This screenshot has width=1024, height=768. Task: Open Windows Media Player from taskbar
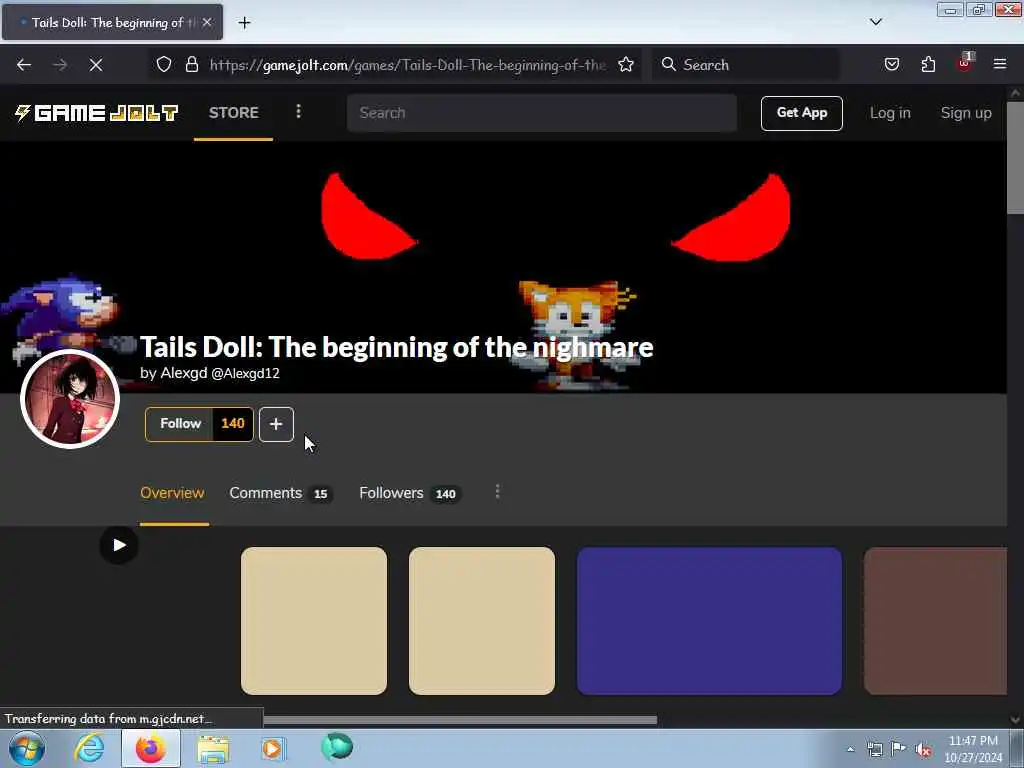[x=274, y=748]
